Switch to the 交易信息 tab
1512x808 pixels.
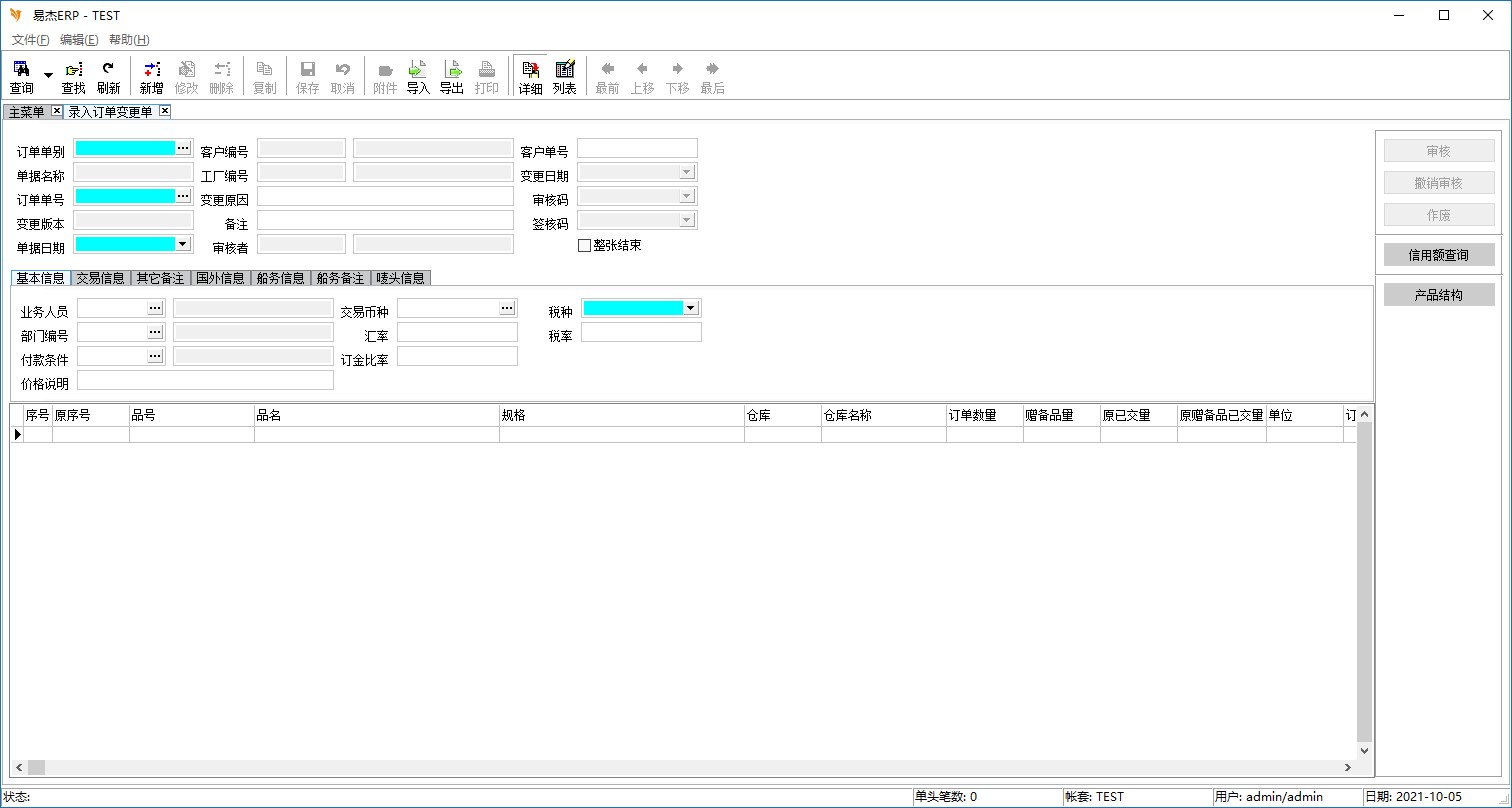coord(101,278)
